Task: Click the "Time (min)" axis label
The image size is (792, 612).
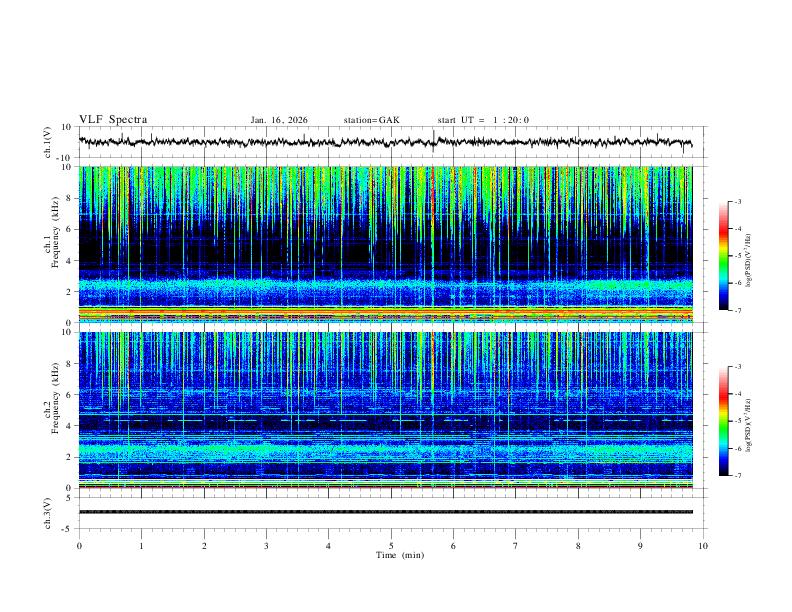Action: [x=400, y=555]
